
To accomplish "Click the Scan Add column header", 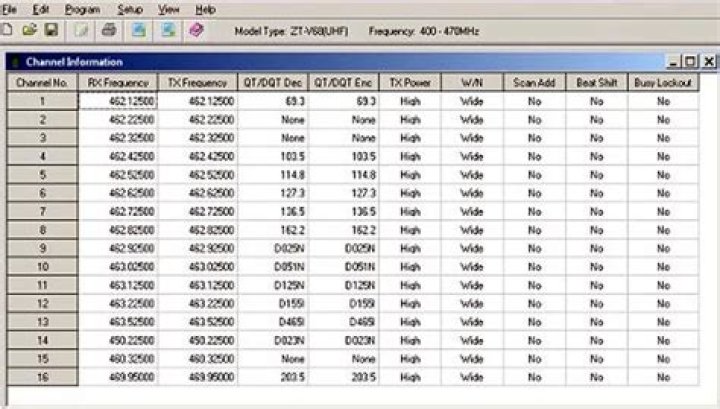I will point(534,83).
